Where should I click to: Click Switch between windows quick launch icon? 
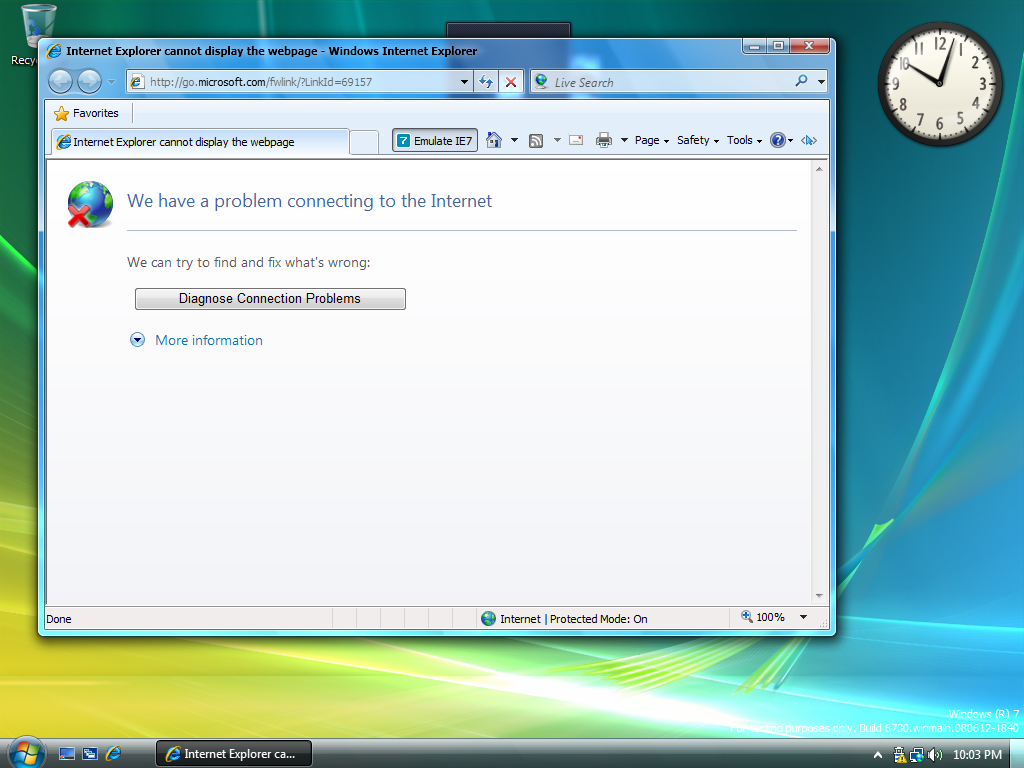point(89,754)
